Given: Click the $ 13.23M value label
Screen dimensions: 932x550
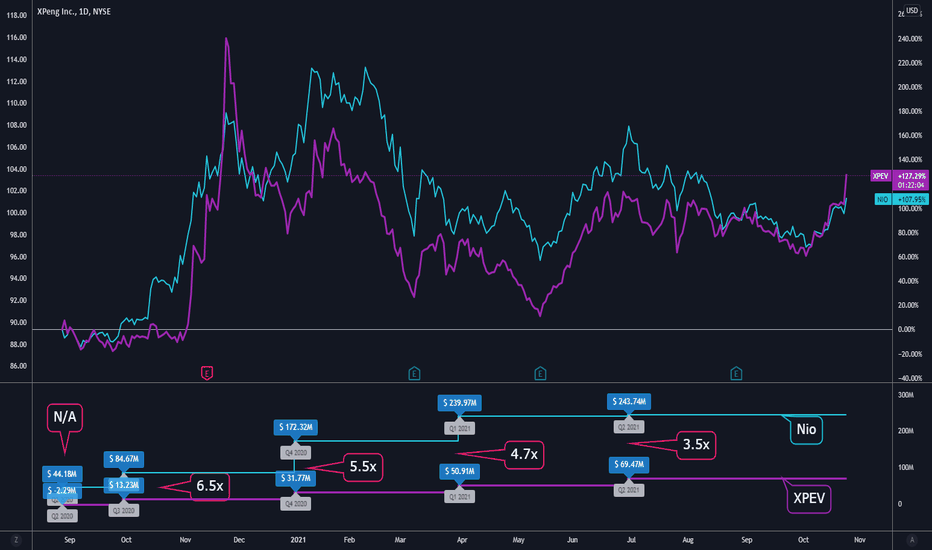Looking at the screenshot, I should 124,485.
